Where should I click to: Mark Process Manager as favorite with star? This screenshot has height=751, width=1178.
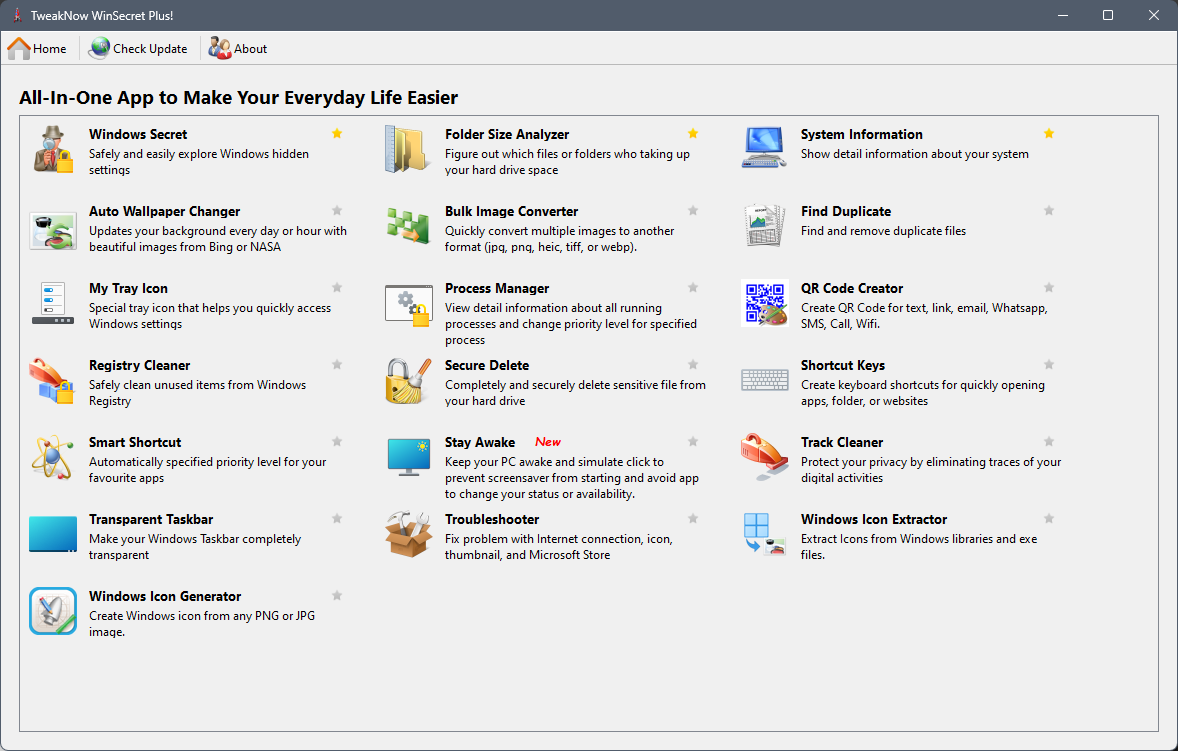coord(693,288)
